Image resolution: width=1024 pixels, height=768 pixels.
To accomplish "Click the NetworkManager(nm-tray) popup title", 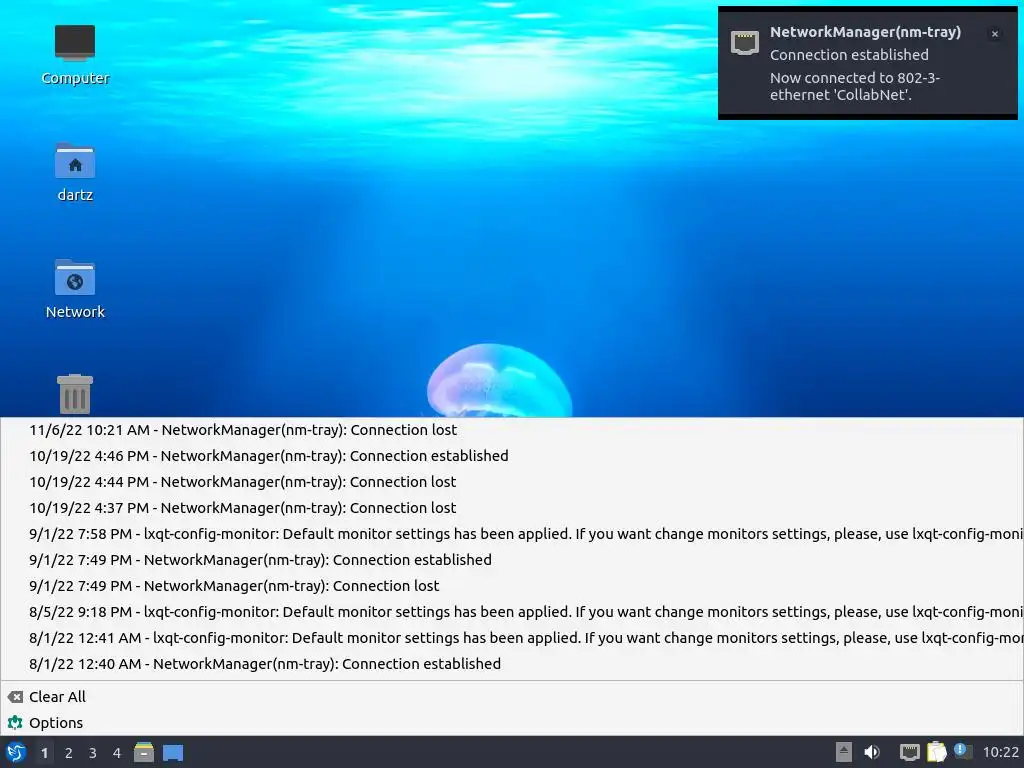I will (x=865, y=32).
